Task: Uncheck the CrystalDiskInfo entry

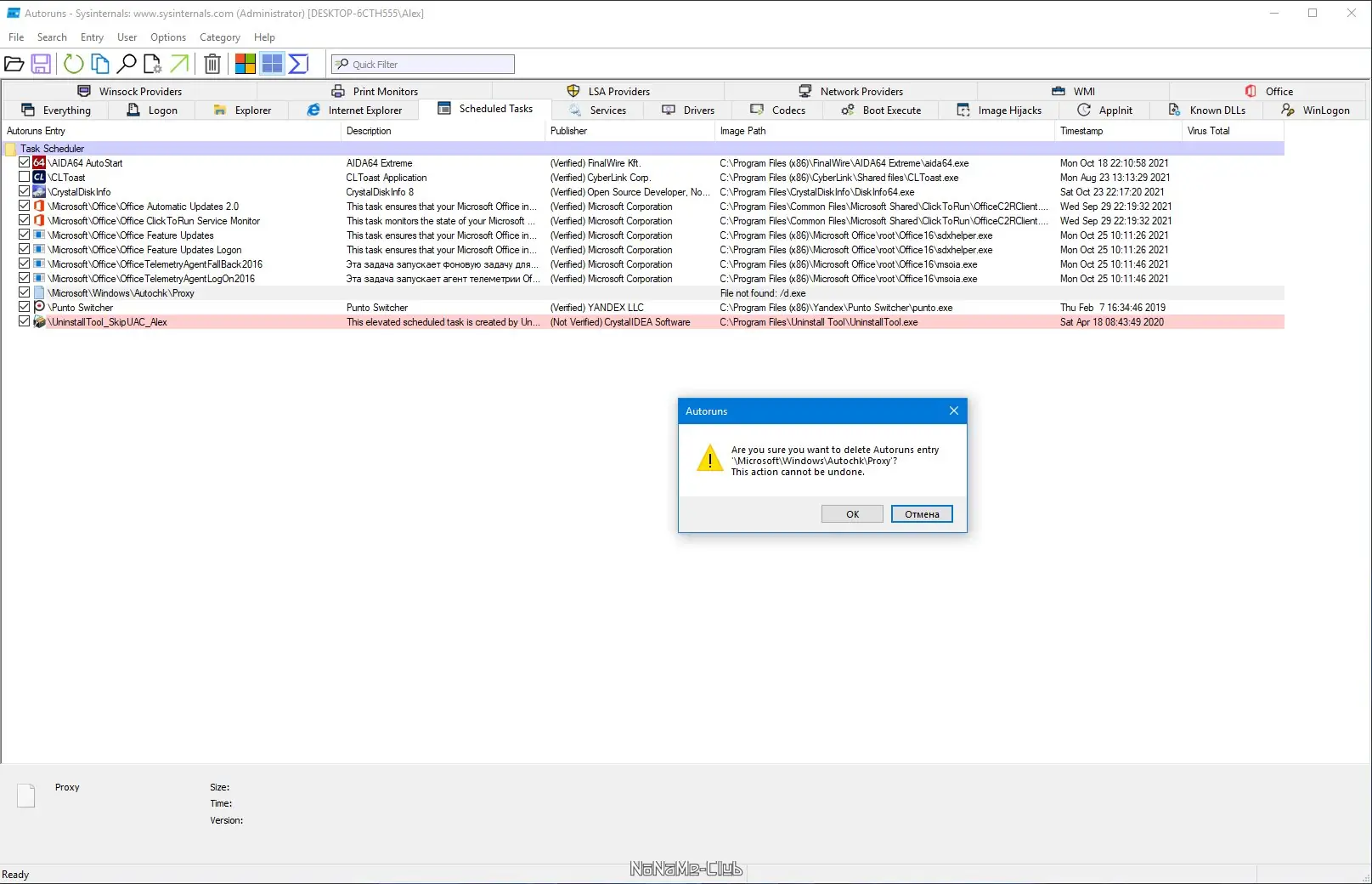Action: 25,191
